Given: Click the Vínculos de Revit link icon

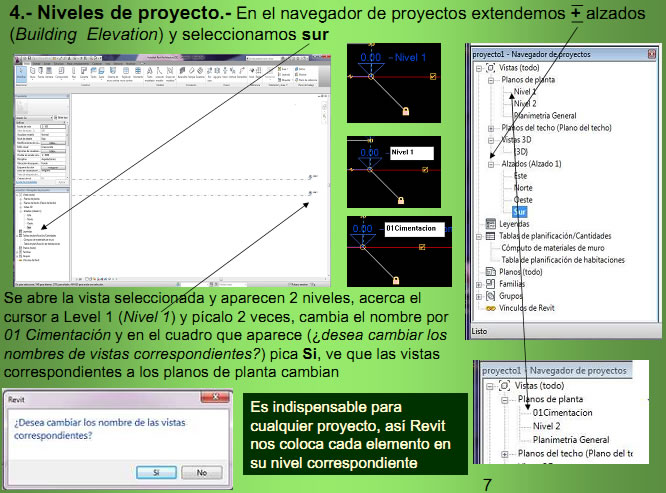Looking at the screenshot, I should pyautogui.click(x=491, y=309).
